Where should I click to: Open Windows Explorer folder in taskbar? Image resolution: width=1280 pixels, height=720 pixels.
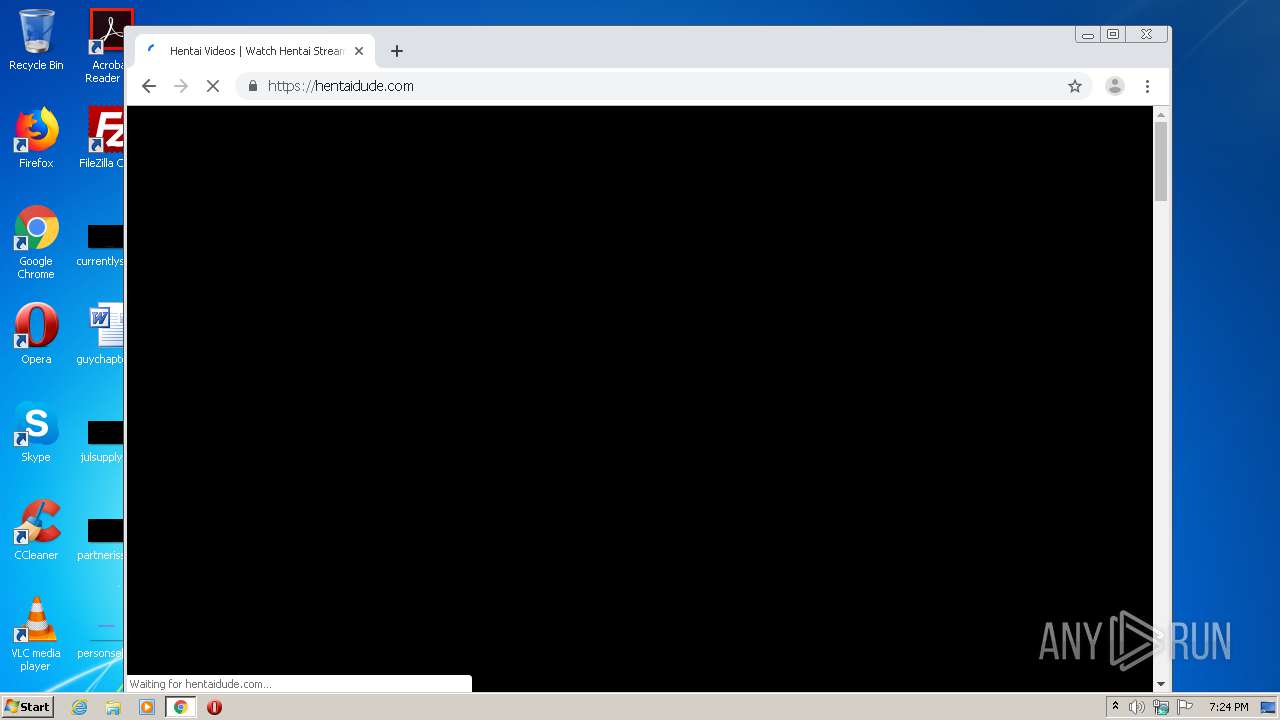tap(113, 707)
